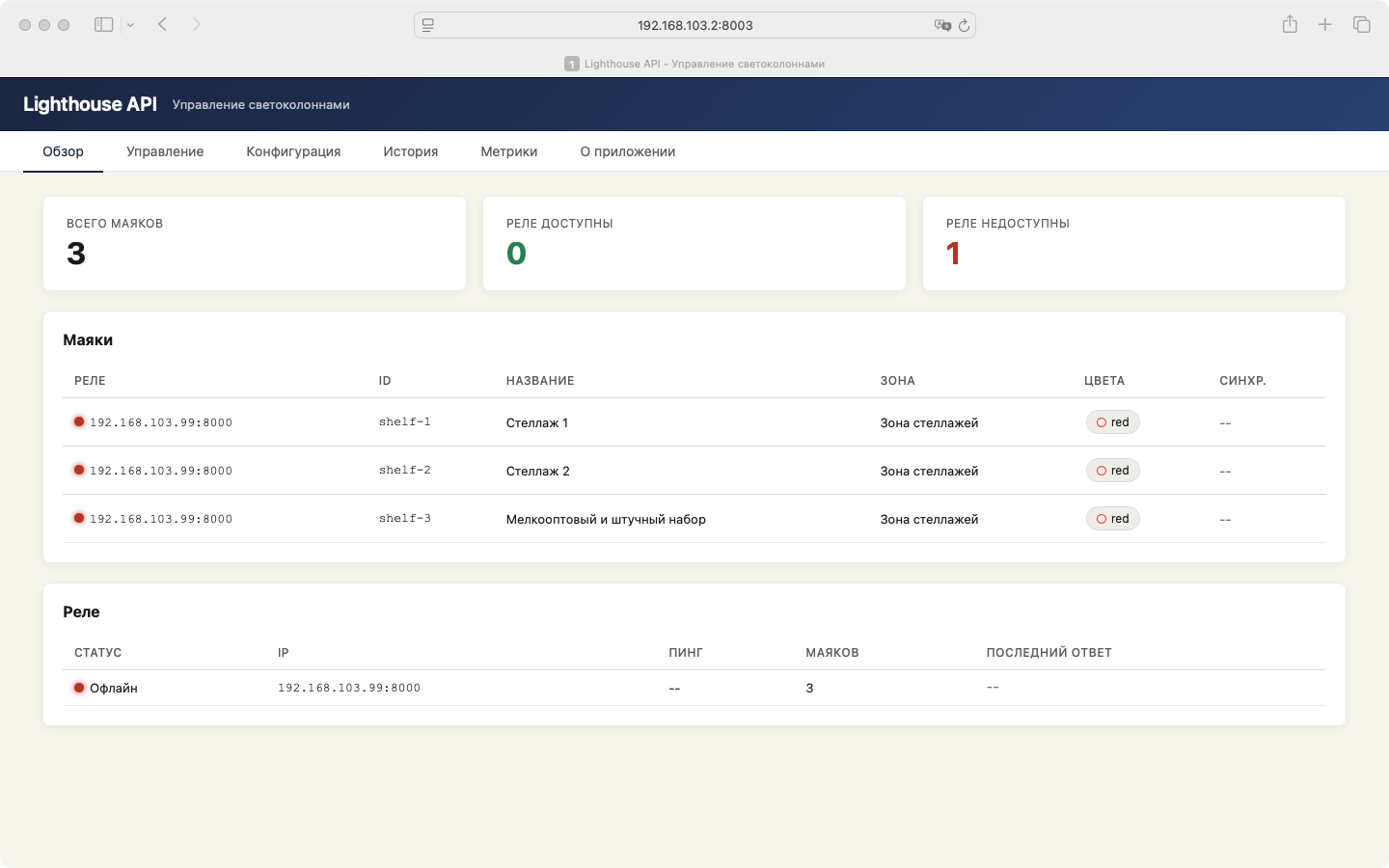The width and height of the screenshot is (1389, 868).
Task: Reload the page with the refresh icon
Action: pyautogui.click(x=964, y=25)
